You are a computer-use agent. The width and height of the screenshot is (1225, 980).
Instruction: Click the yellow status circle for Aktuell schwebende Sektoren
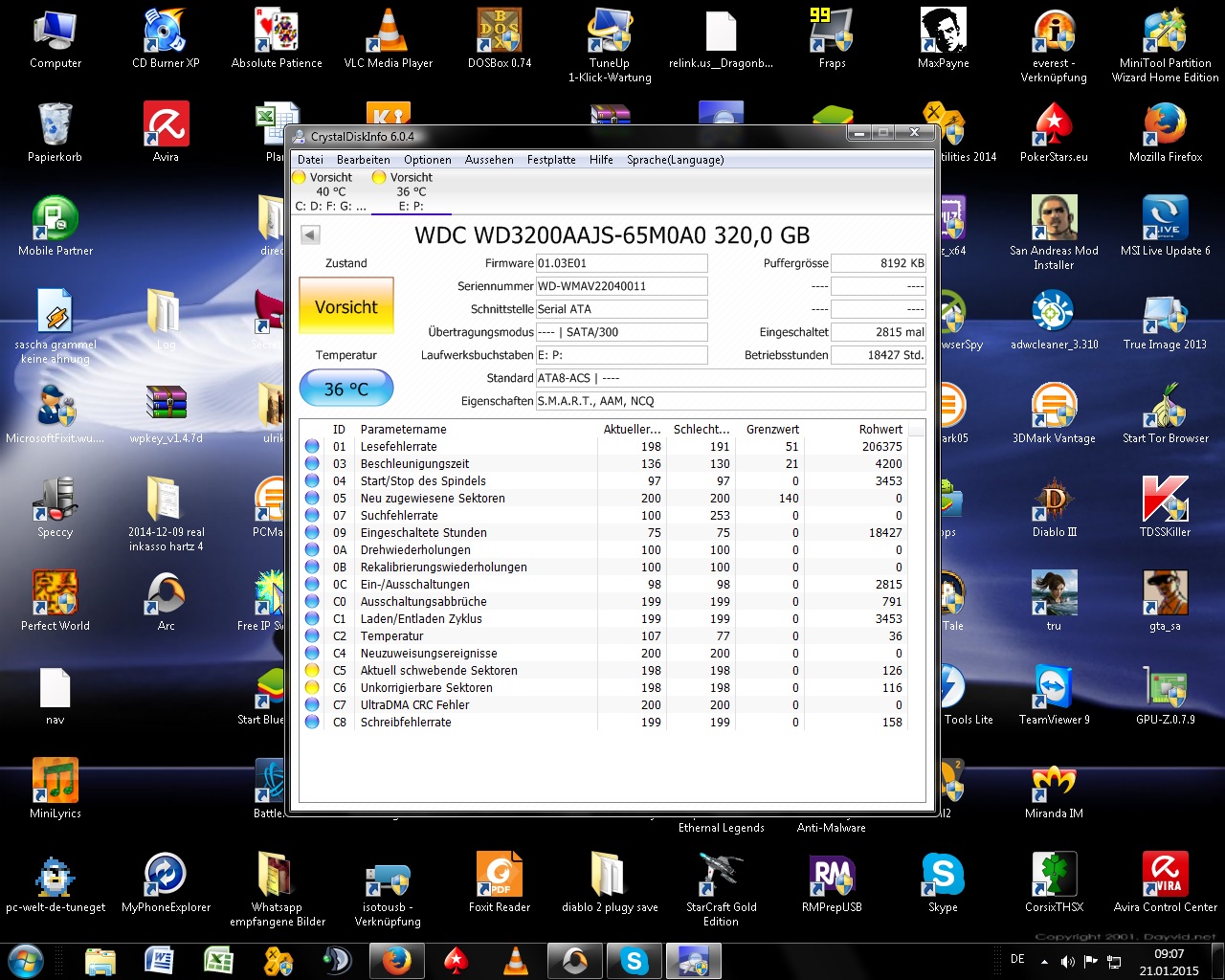pyautogui.click(x=312, y=671)
